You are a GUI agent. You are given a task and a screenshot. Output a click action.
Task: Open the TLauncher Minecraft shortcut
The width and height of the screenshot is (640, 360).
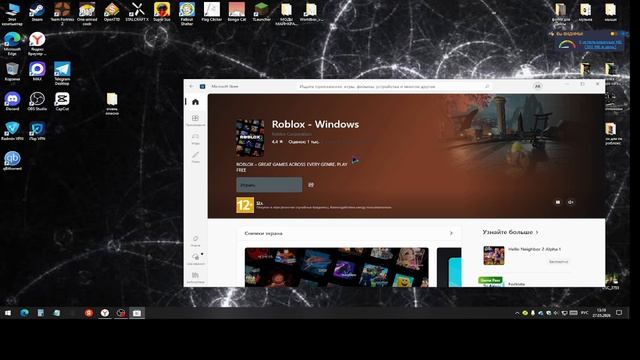pyautogui.click(x=261, y=12)
